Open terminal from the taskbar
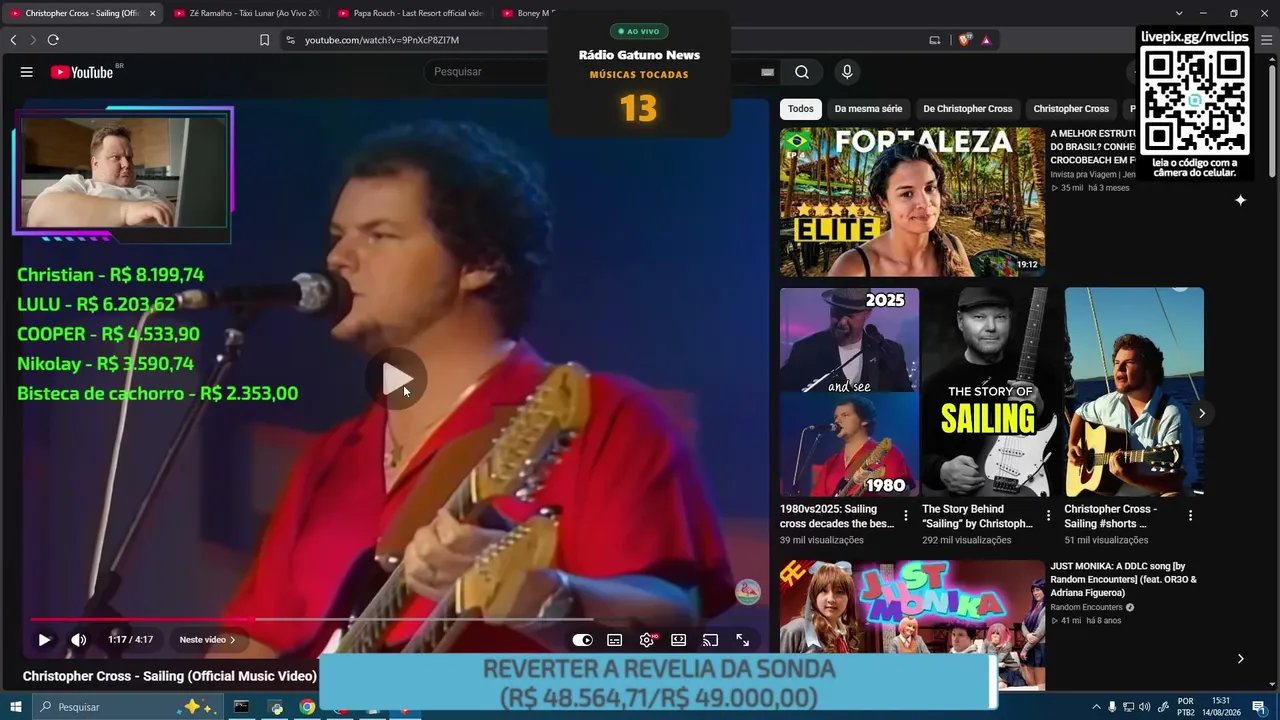Screen dimensions: 1280x720 [x=241, y=707]
